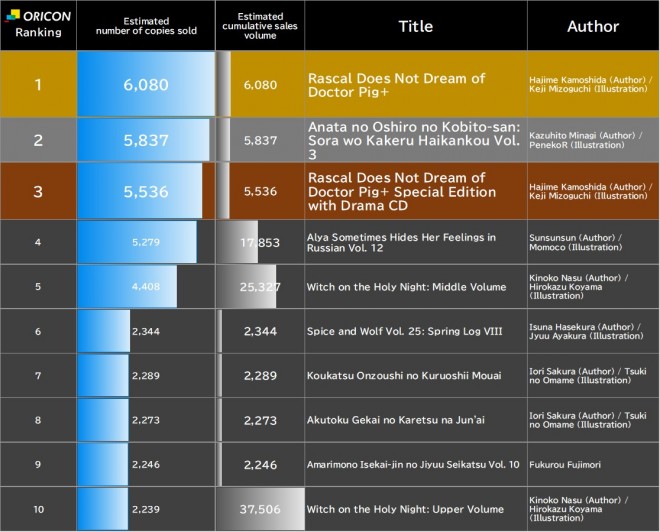
Task: Select the Estimated cumulative sales volume header
Action: click(x=260, y=26)
